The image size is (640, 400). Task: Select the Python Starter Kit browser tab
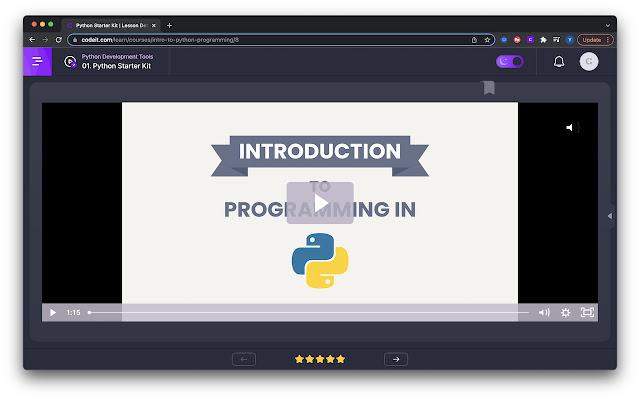111,25
